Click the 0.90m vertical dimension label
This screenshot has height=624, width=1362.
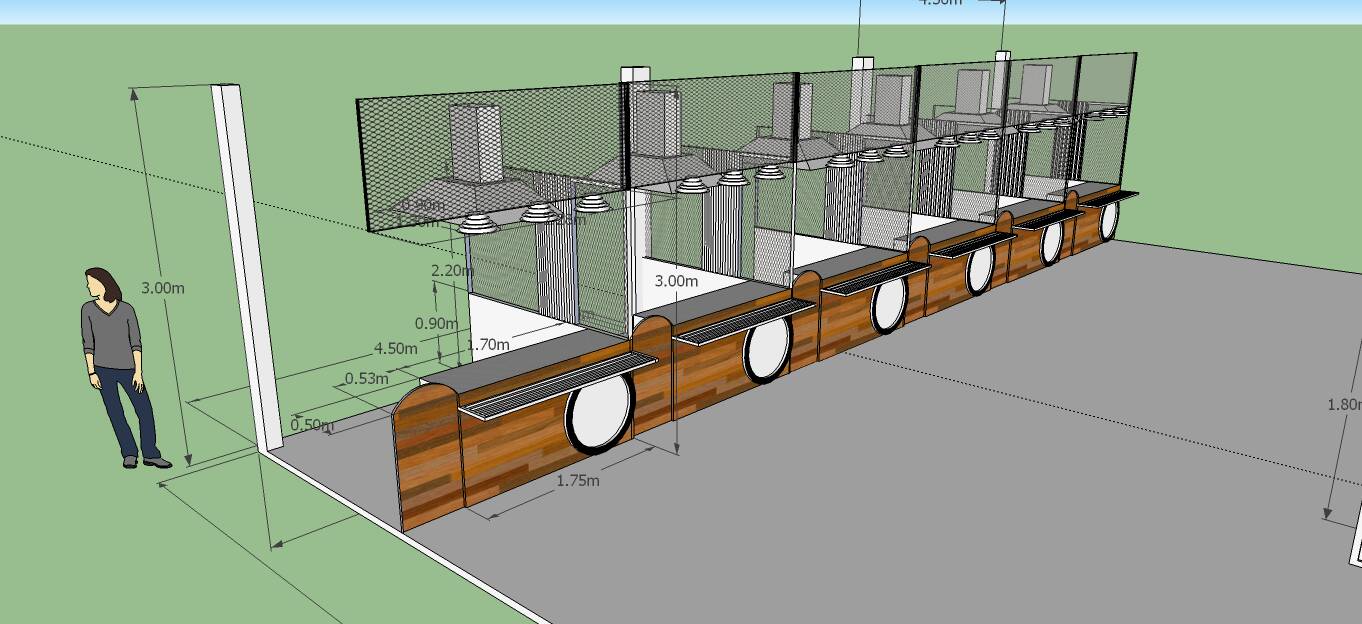tap(435, 323)
